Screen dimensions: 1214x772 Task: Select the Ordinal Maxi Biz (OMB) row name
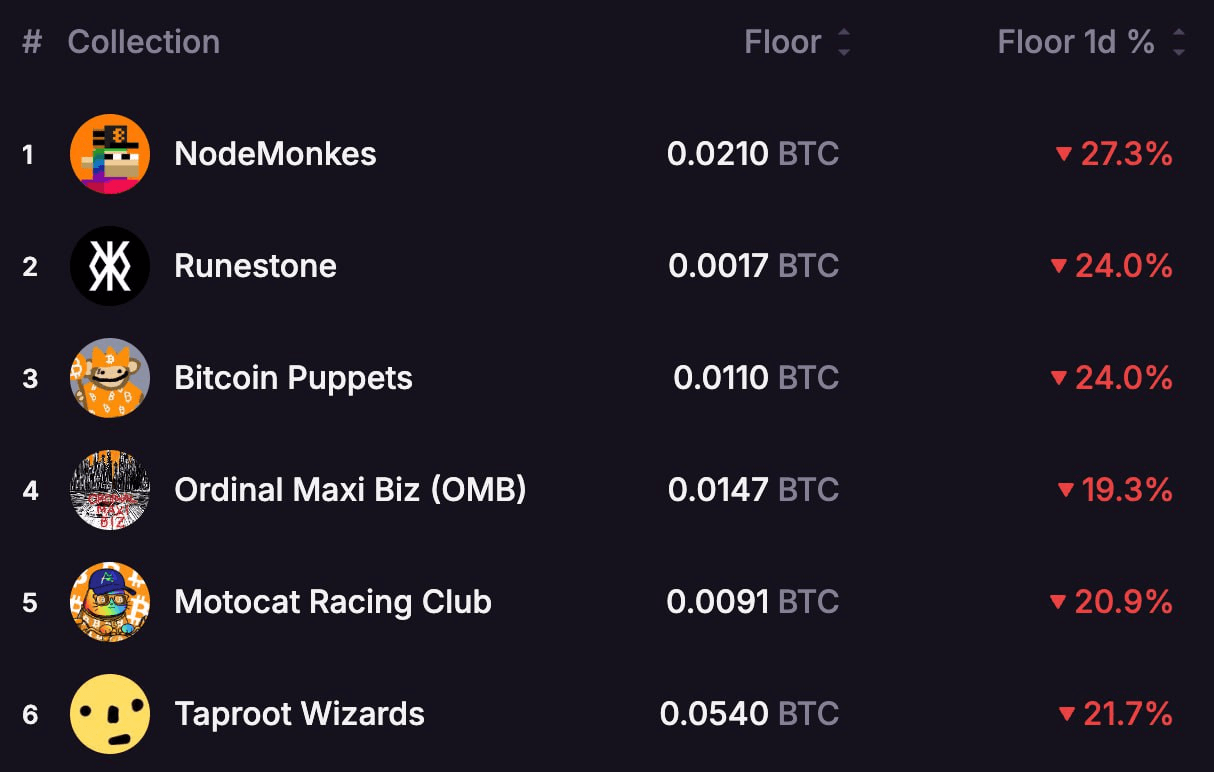click(x=349, y=490)
